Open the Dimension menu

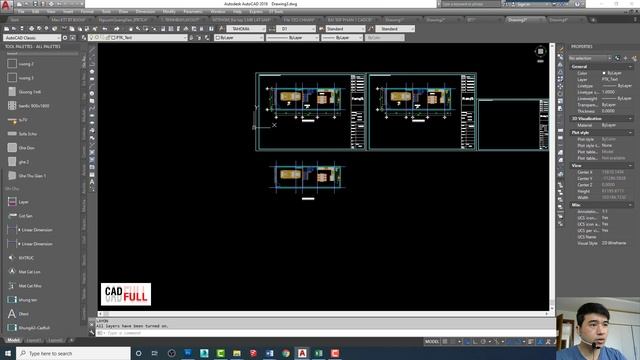coord(145,12)
